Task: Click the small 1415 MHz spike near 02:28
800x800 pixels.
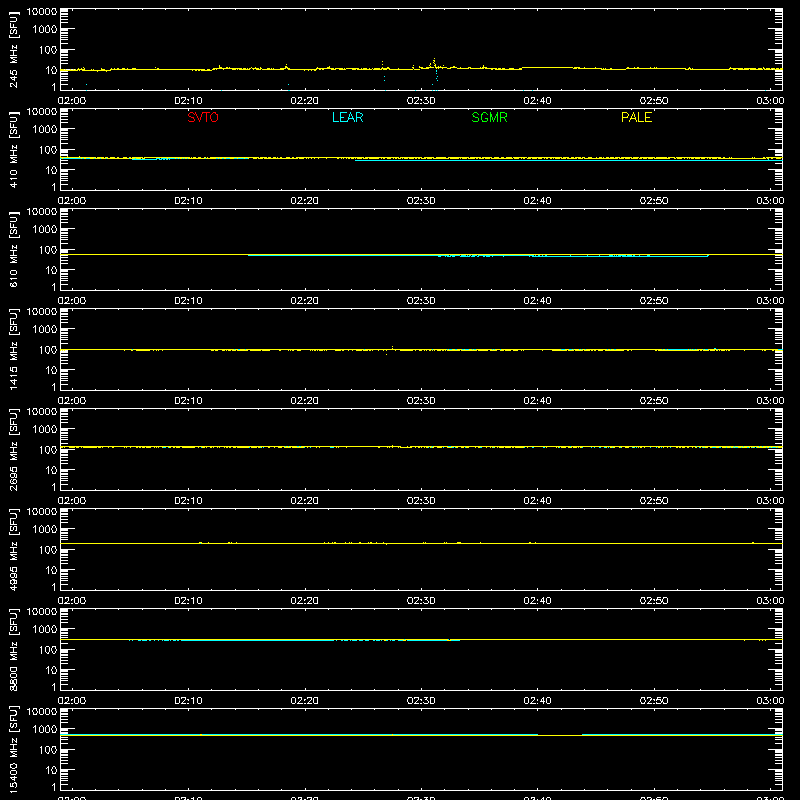Action: coord(392,348)
